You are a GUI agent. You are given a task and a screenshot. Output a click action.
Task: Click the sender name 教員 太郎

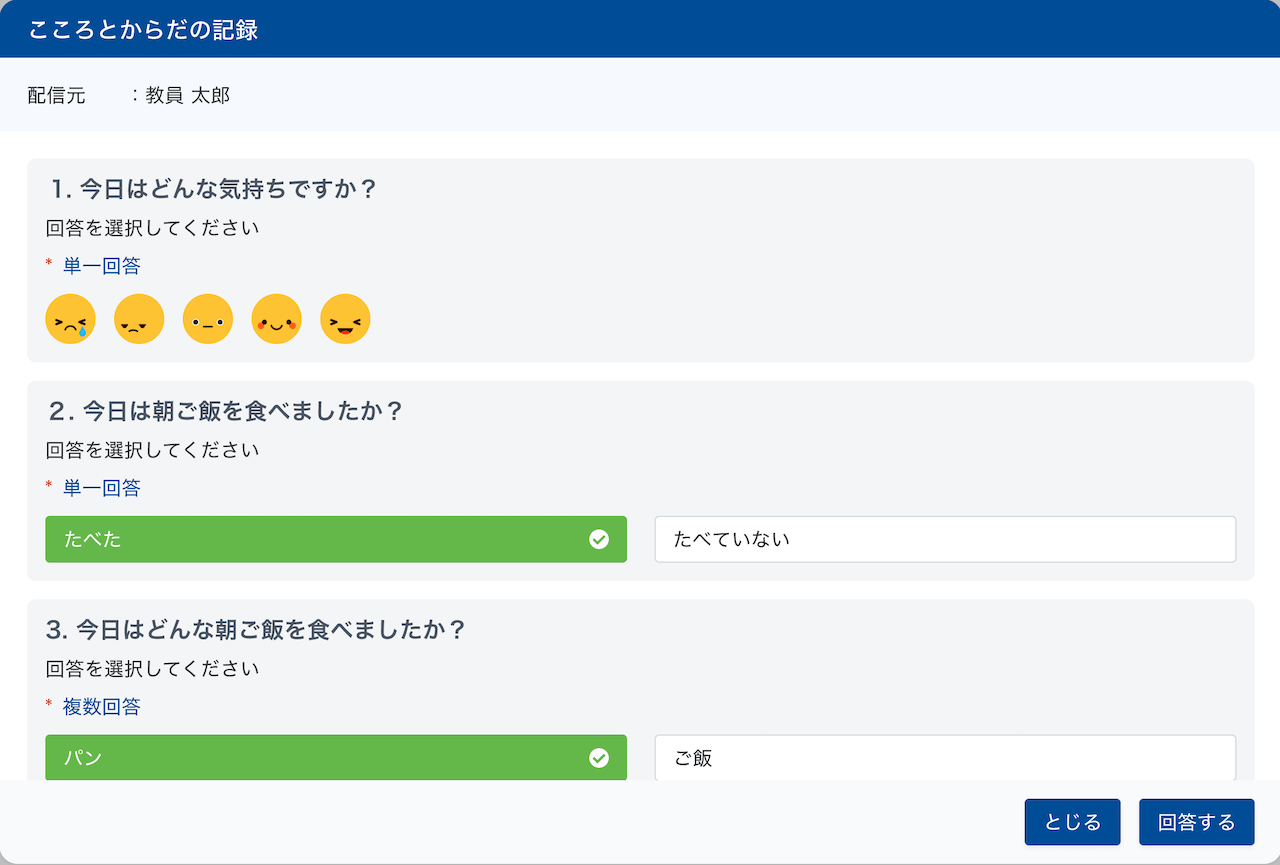coord(188,96)
